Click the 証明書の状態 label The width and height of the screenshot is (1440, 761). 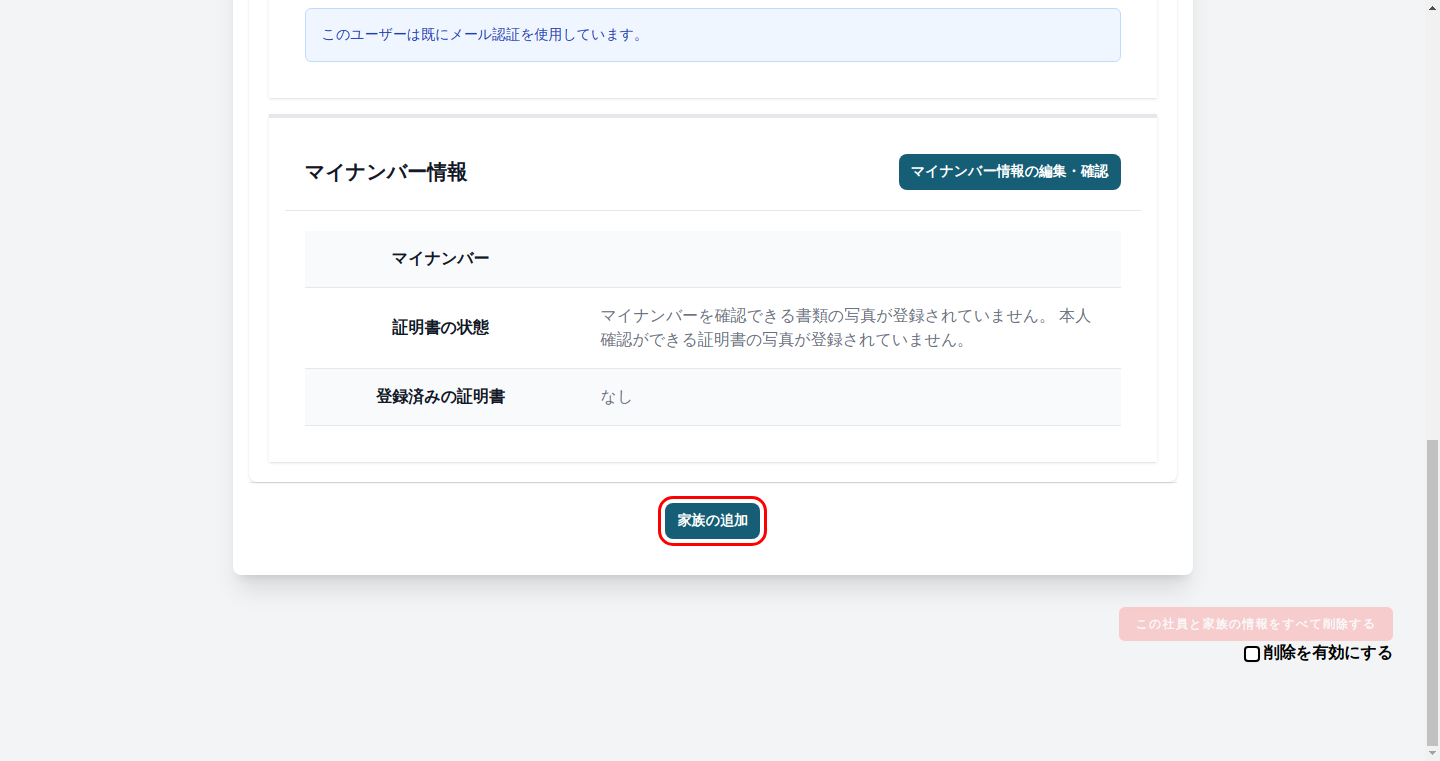(440, 328)
